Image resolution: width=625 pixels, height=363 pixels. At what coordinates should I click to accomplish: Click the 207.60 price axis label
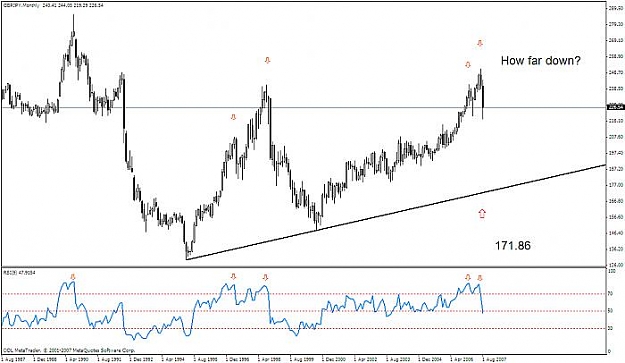click(x=616, y=137)
